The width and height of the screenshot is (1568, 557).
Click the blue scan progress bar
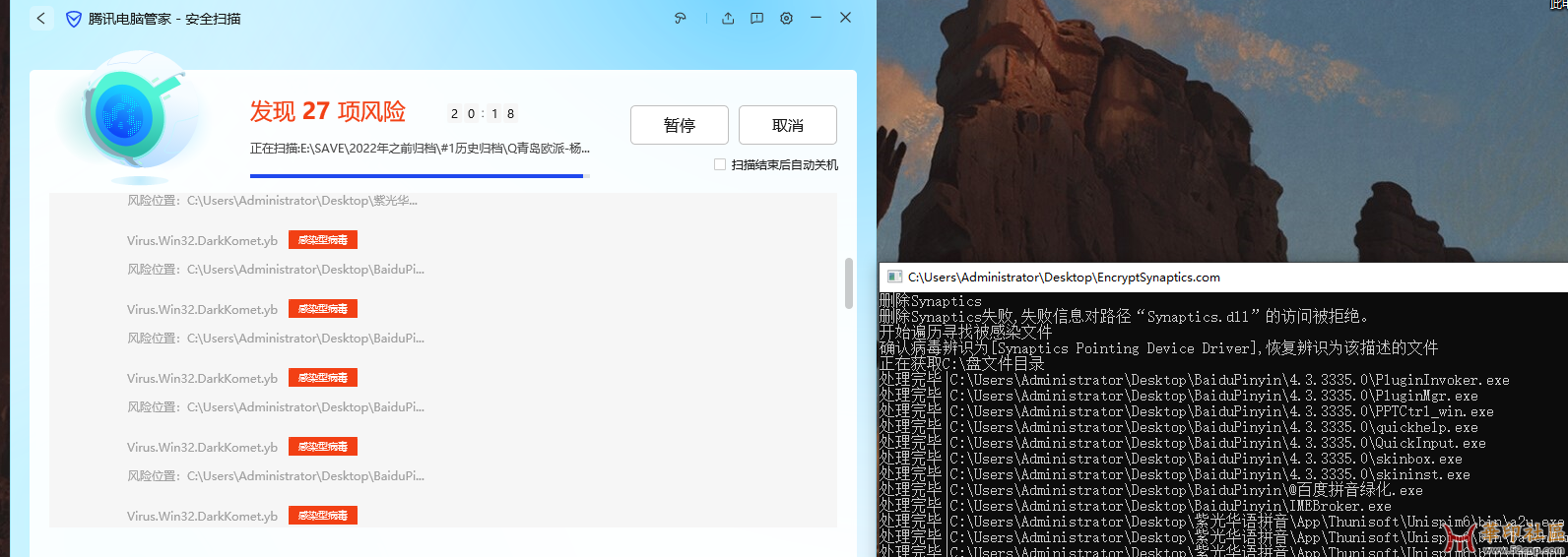tap(420, 176)
